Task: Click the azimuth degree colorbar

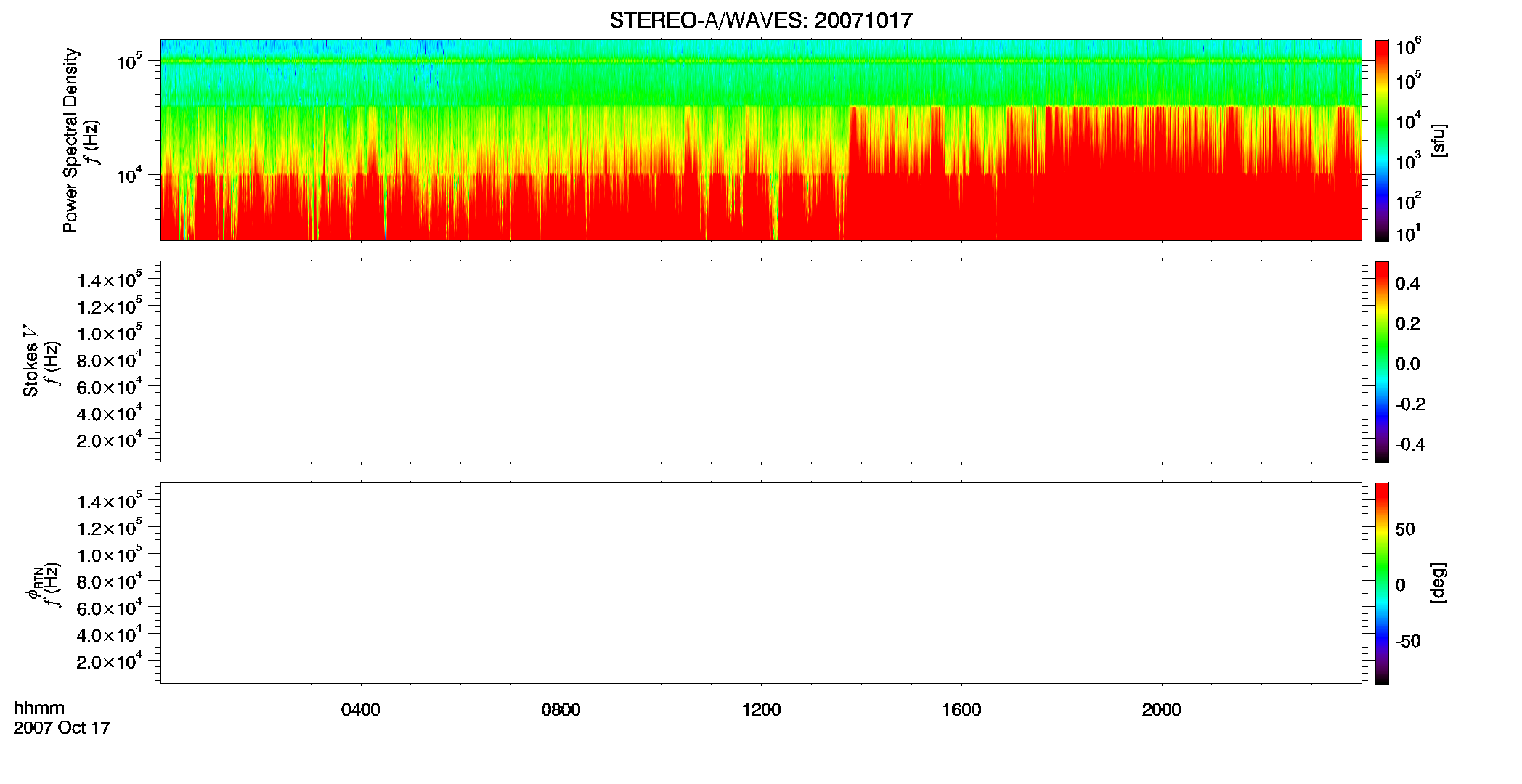Action: tap(1382, 583)
